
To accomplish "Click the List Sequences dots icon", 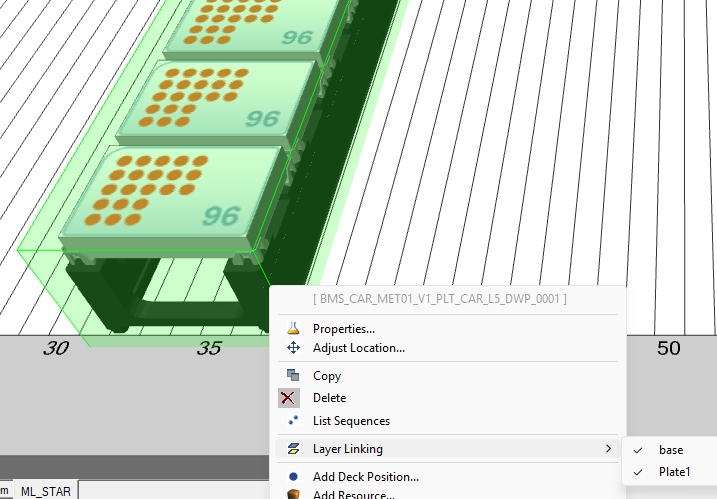I will point(293,421).
